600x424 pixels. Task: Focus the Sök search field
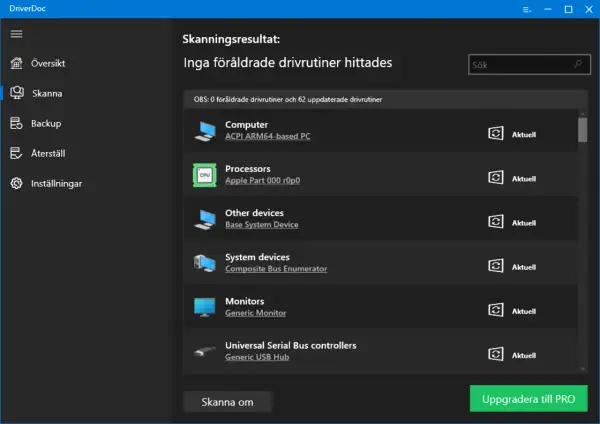529,65
